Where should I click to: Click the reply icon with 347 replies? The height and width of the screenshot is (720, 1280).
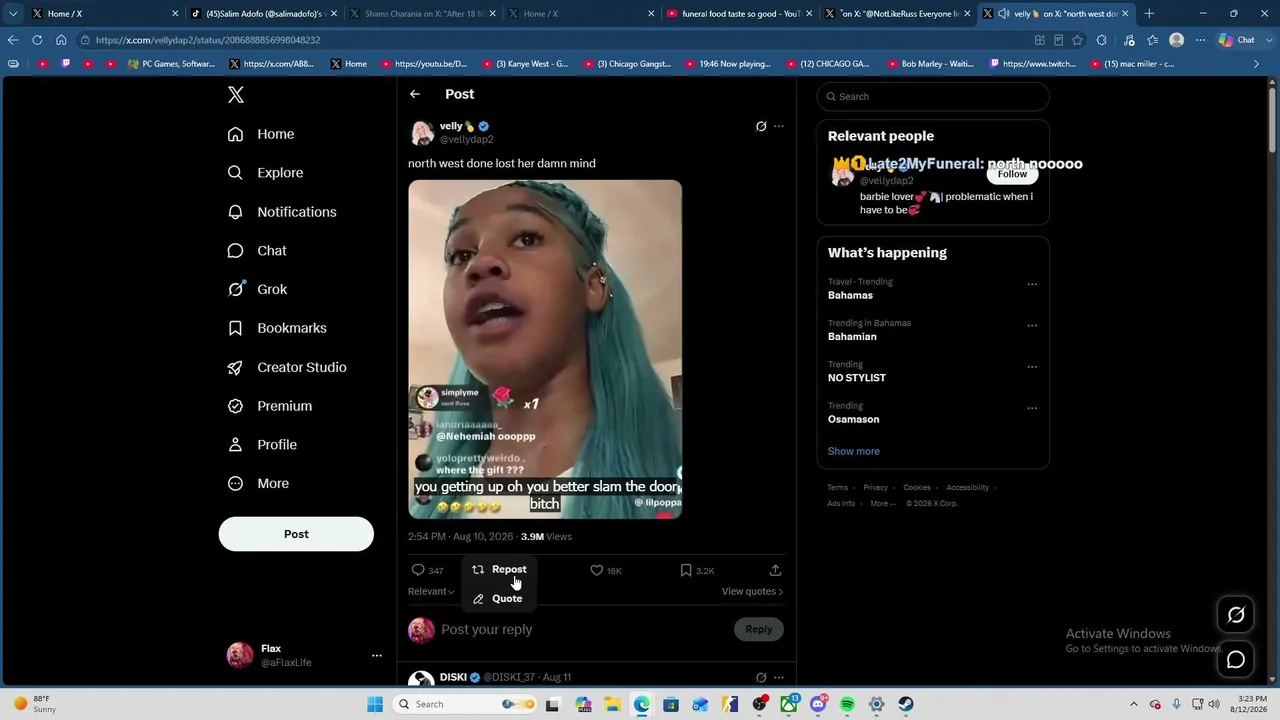[427, 570]
